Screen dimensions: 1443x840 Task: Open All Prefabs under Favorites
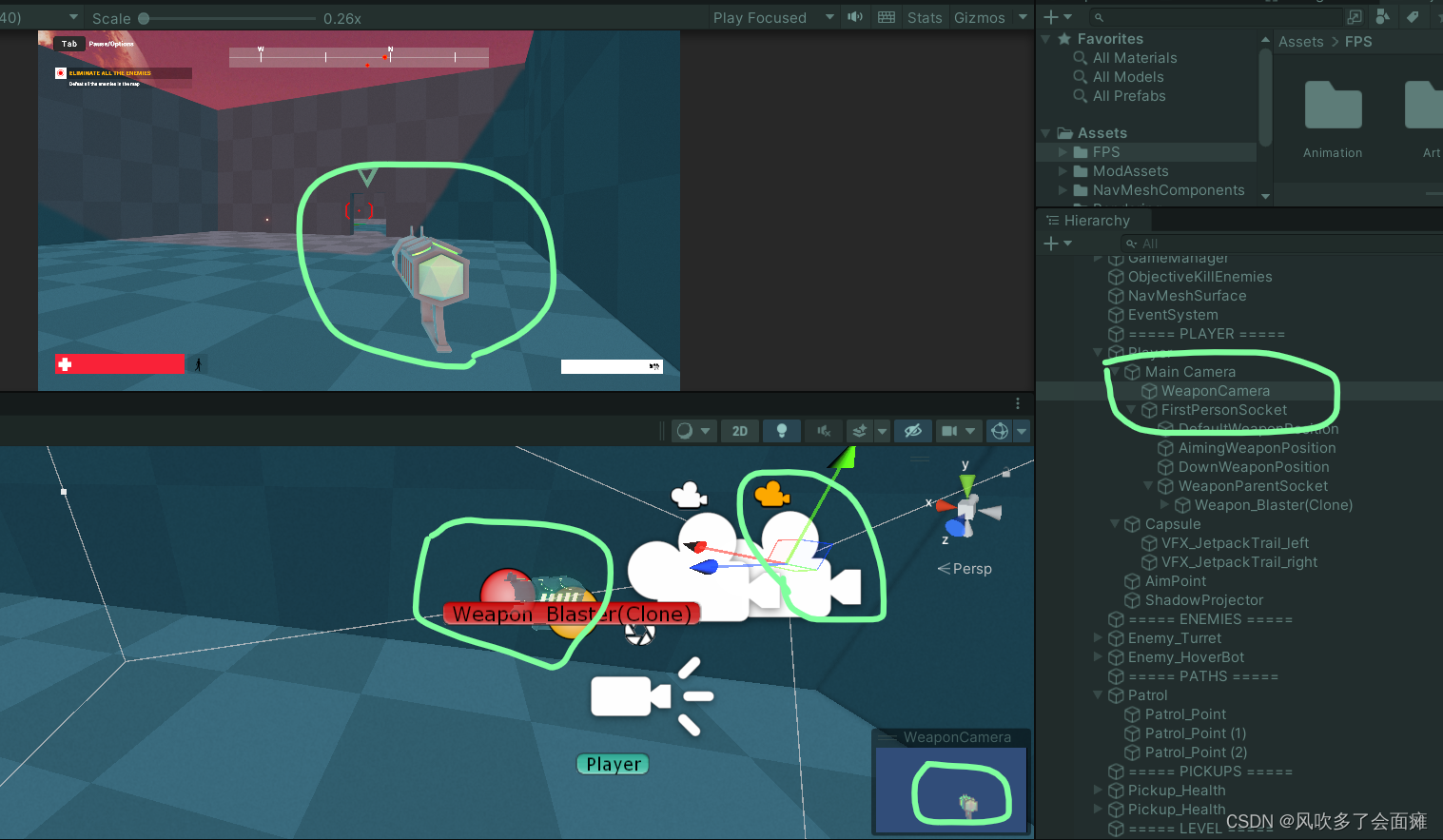click(x=1130, y=95)
